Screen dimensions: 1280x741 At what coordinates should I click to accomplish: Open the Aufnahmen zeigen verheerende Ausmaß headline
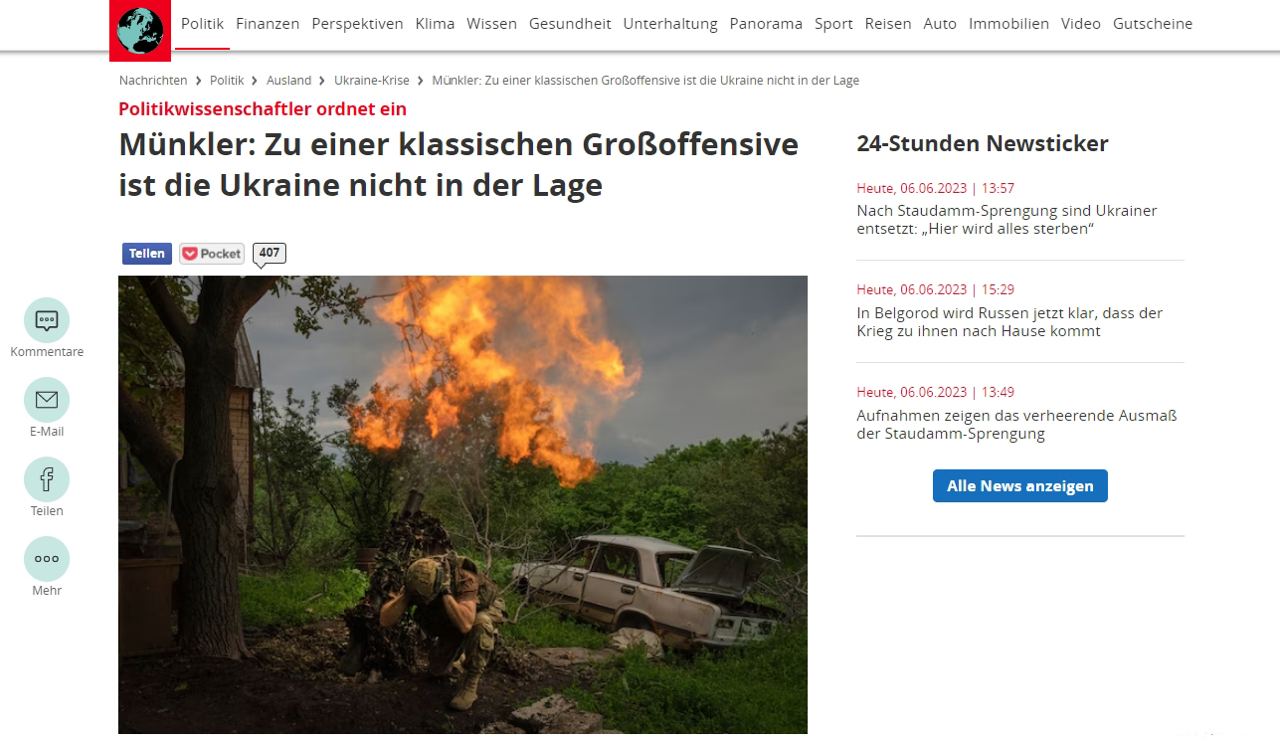(1017, 424)
